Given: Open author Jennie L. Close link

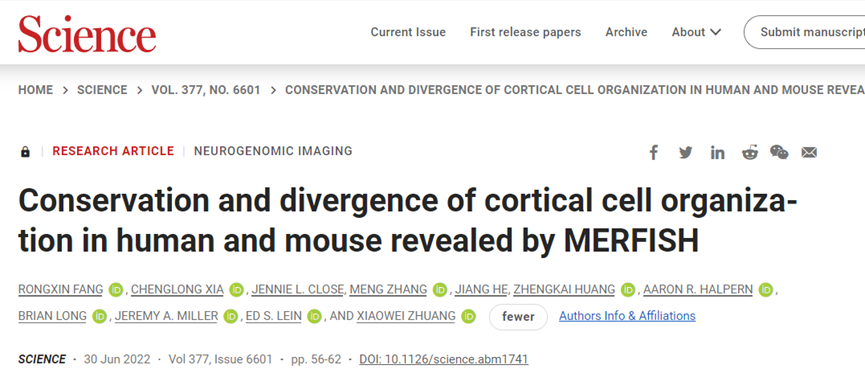Looking at the screenshot, I should click(x=287, y=290).
